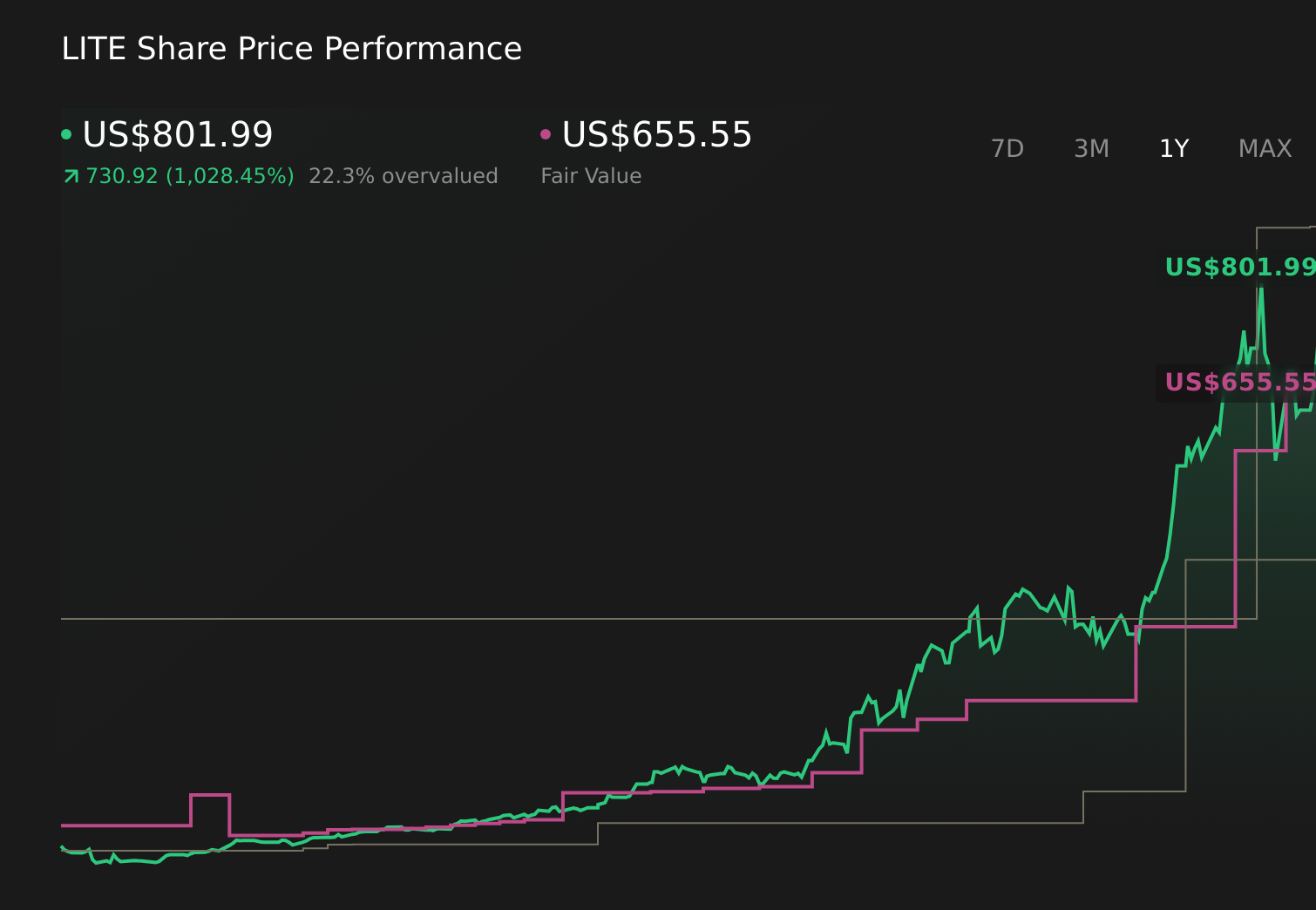Click the 730.92 (1,028.45%) gain figure
This screenshot has width=1316, height=910.
click(190, 176)
